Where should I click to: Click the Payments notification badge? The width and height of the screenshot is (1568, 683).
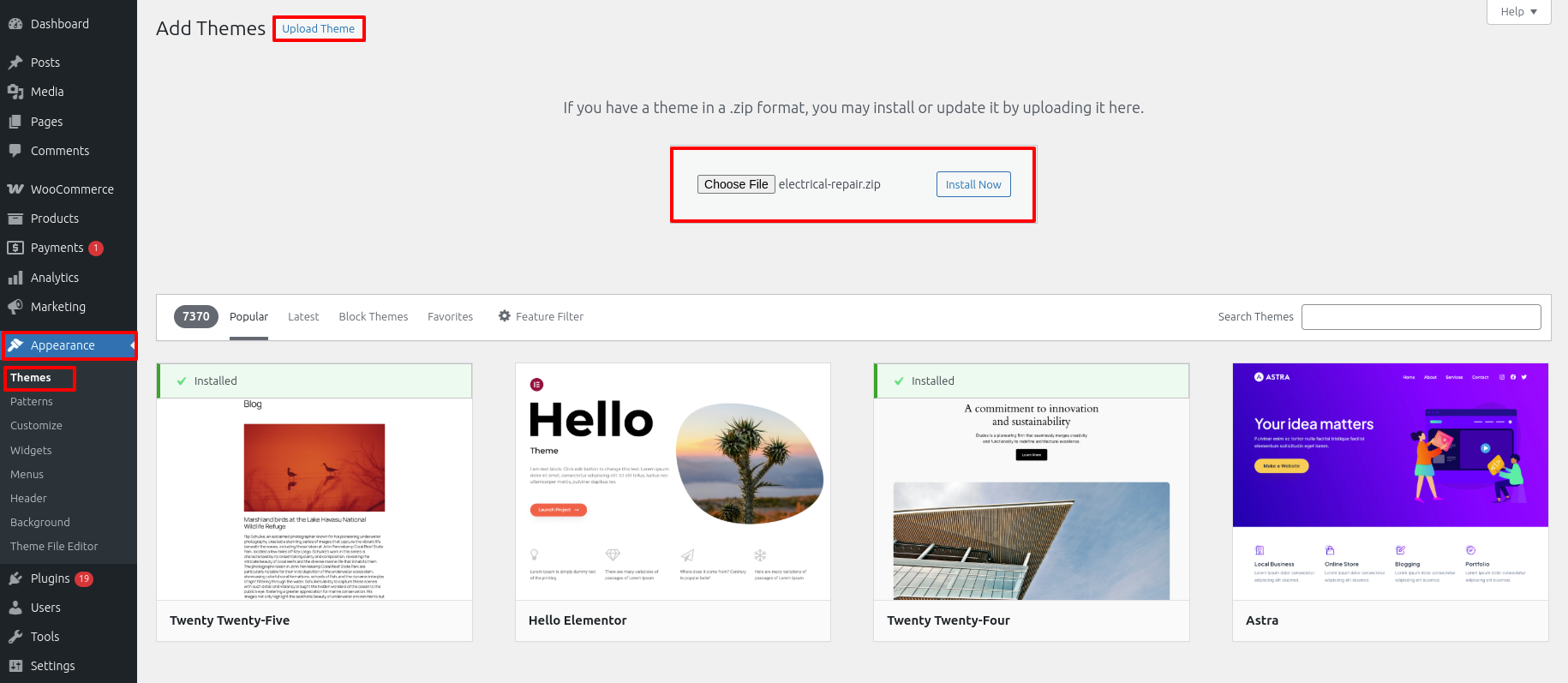coord(96,249)
